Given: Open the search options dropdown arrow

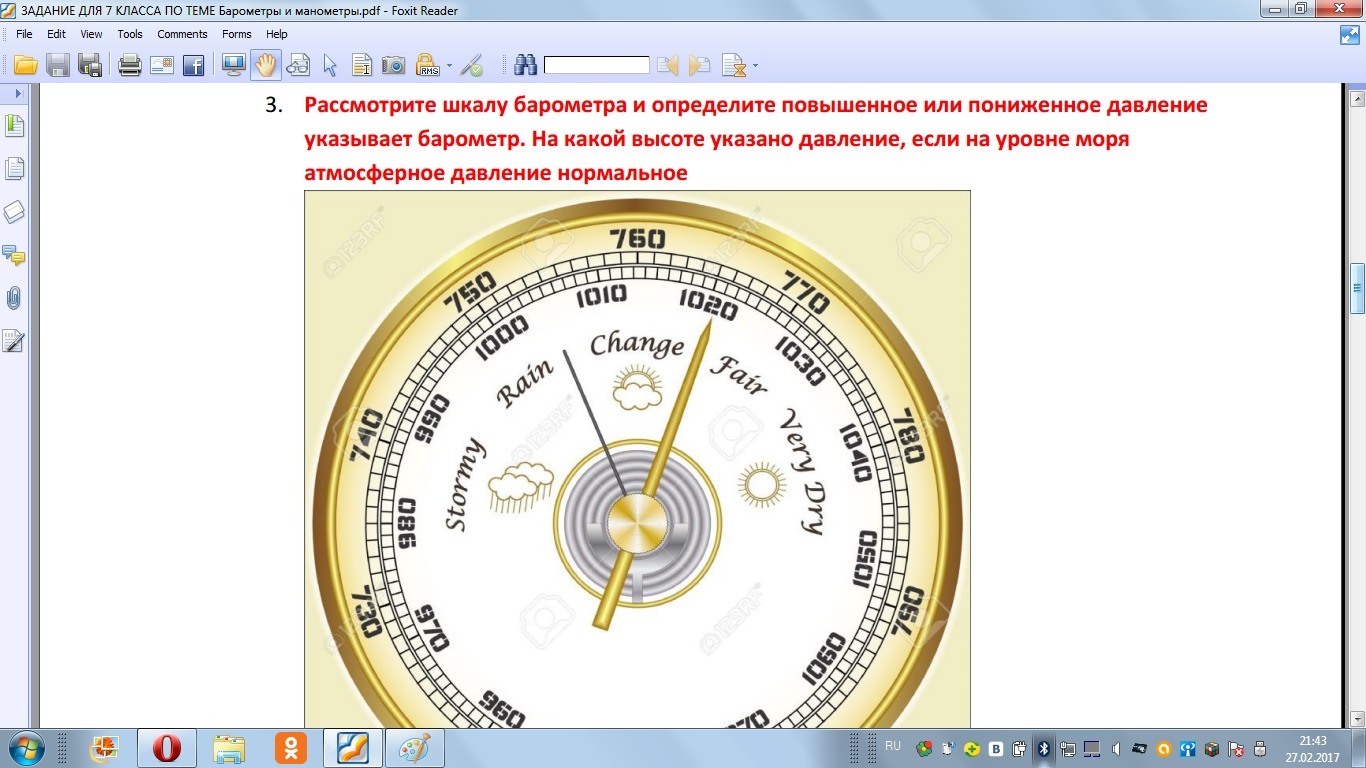Looking at the screenshot, I should 754,67.
